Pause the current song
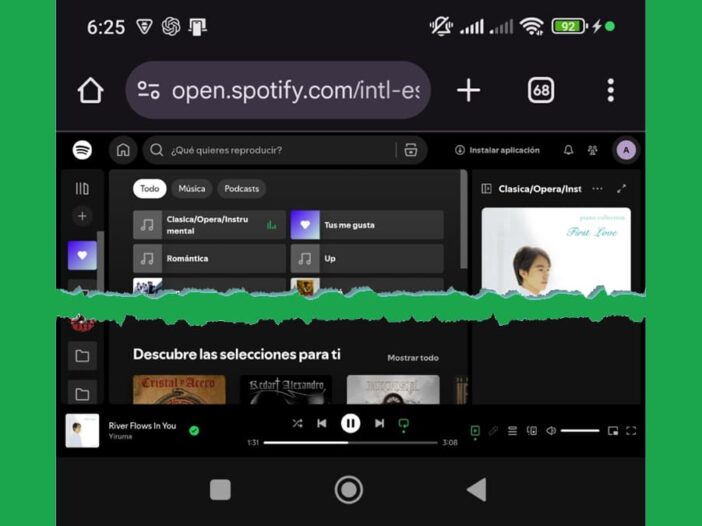702x526 pixels. tap(350, 423)
